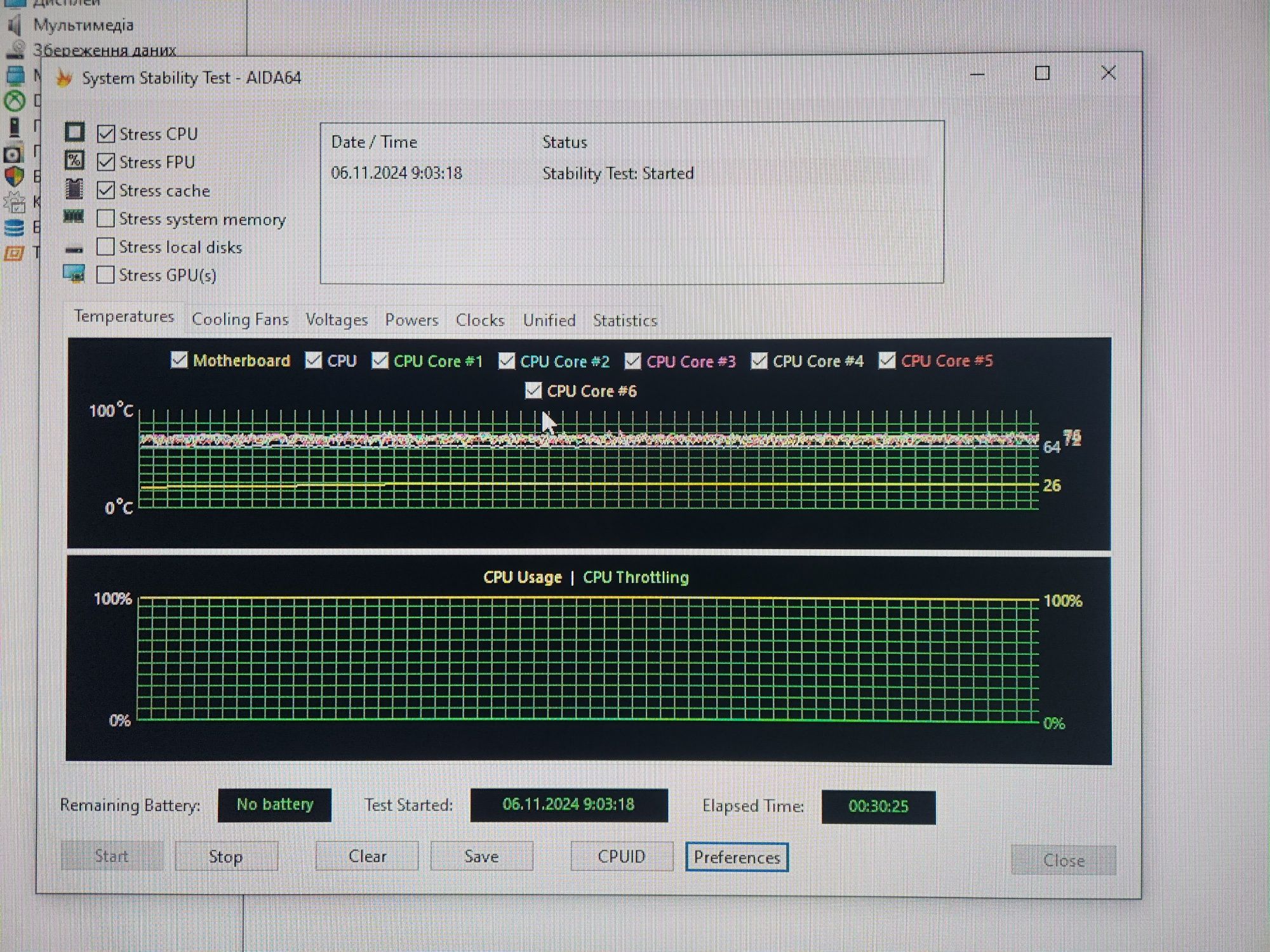Open Preferences dialog
This screenshot has height=952, width=1270.
(737, 857)
